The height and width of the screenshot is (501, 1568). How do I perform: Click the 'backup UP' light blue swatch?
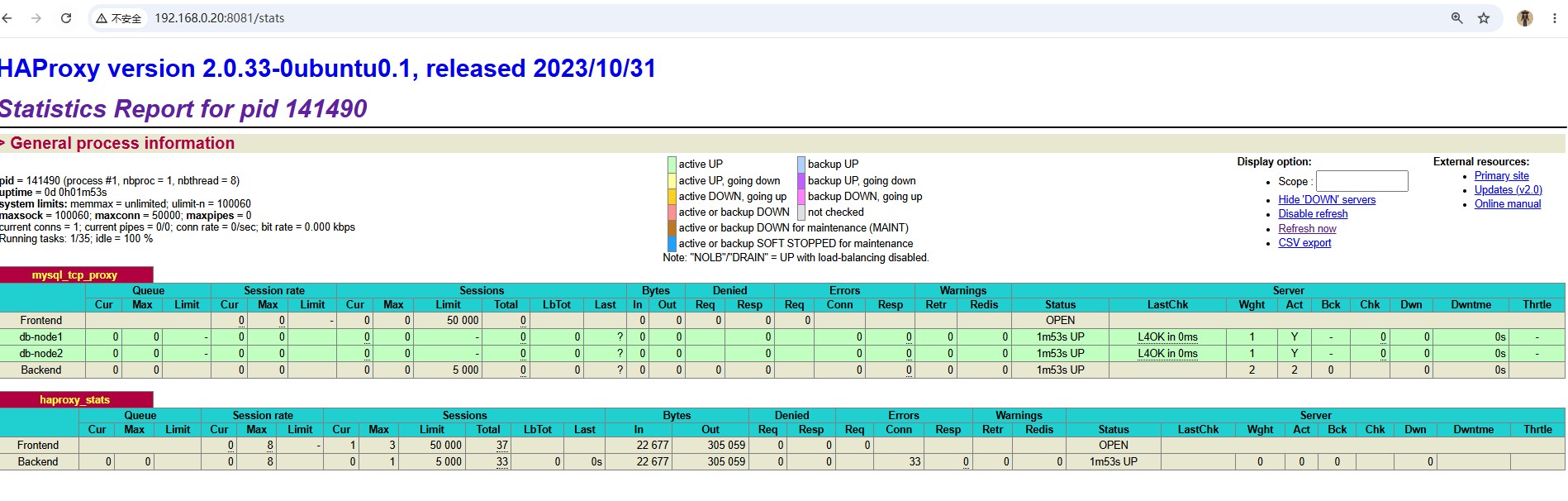coord(801,165)
